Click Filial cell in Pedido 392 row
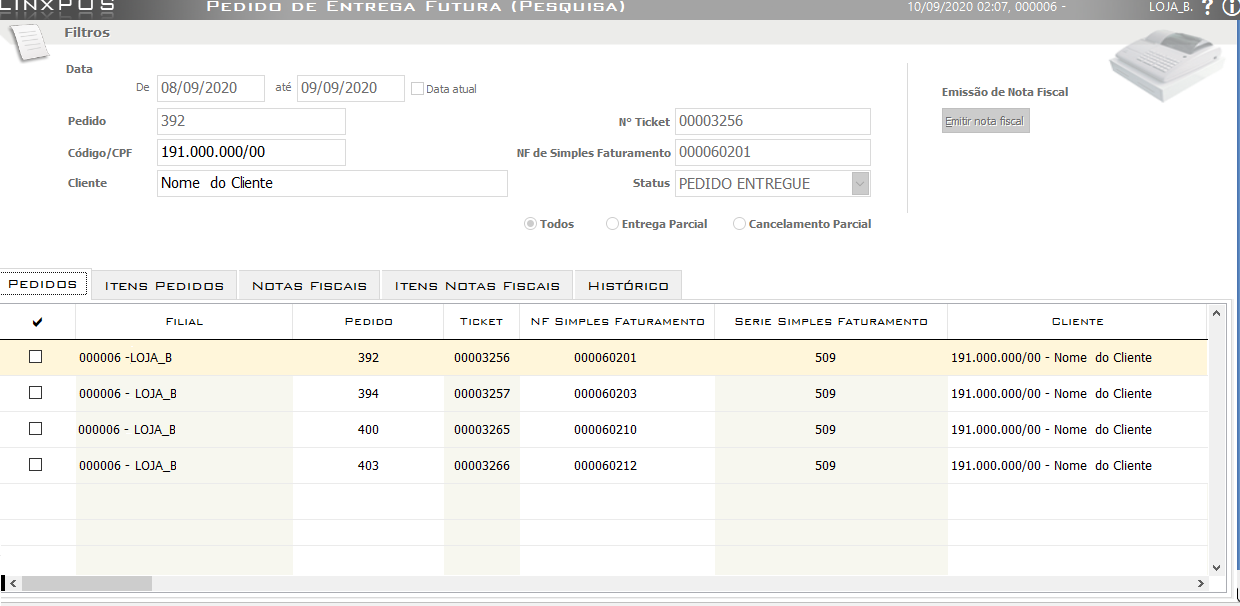The width and height of the screenshot is (1240, 606). (184, 358)
